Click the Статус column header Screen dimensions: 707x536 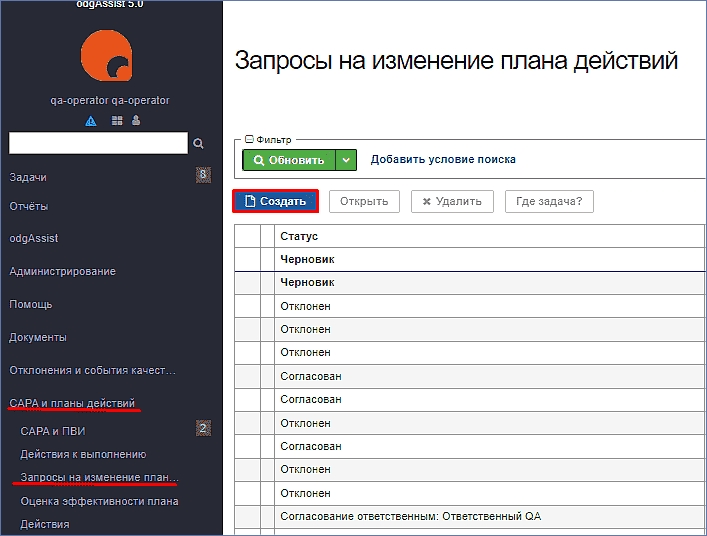click(x=489, y=236)
